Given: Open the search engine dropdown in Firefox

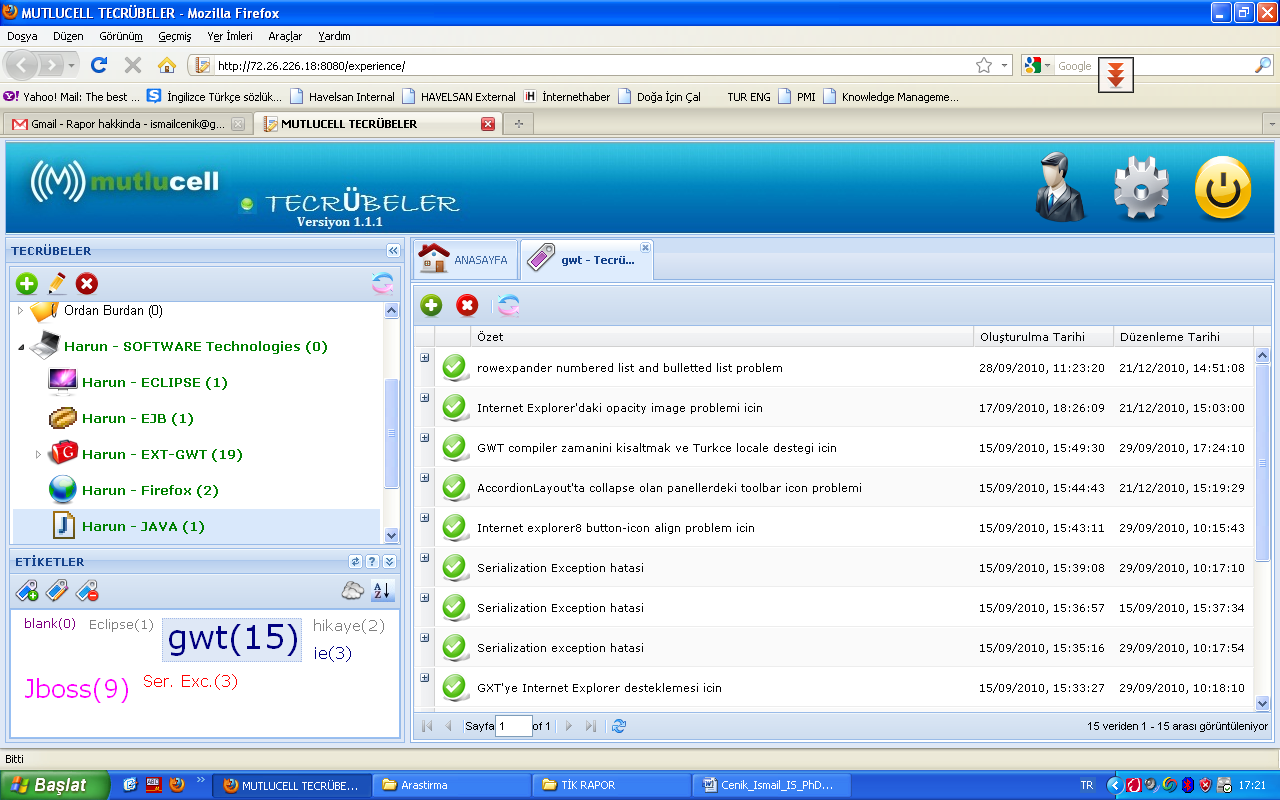Looking at the screenshot, I should point(1047,66).
